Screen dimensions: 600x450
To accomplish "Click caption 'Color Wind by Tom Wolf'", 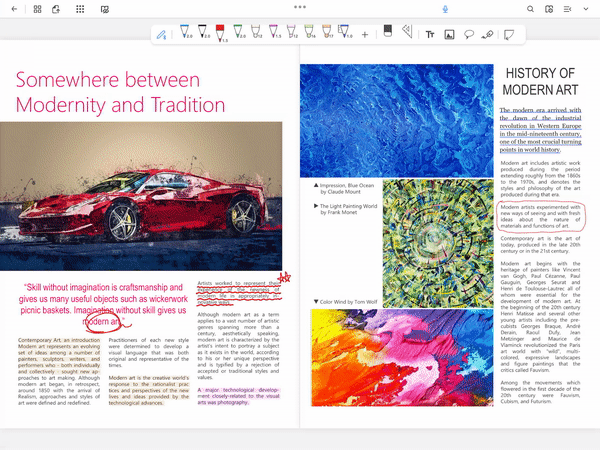I will click(348, 302).
